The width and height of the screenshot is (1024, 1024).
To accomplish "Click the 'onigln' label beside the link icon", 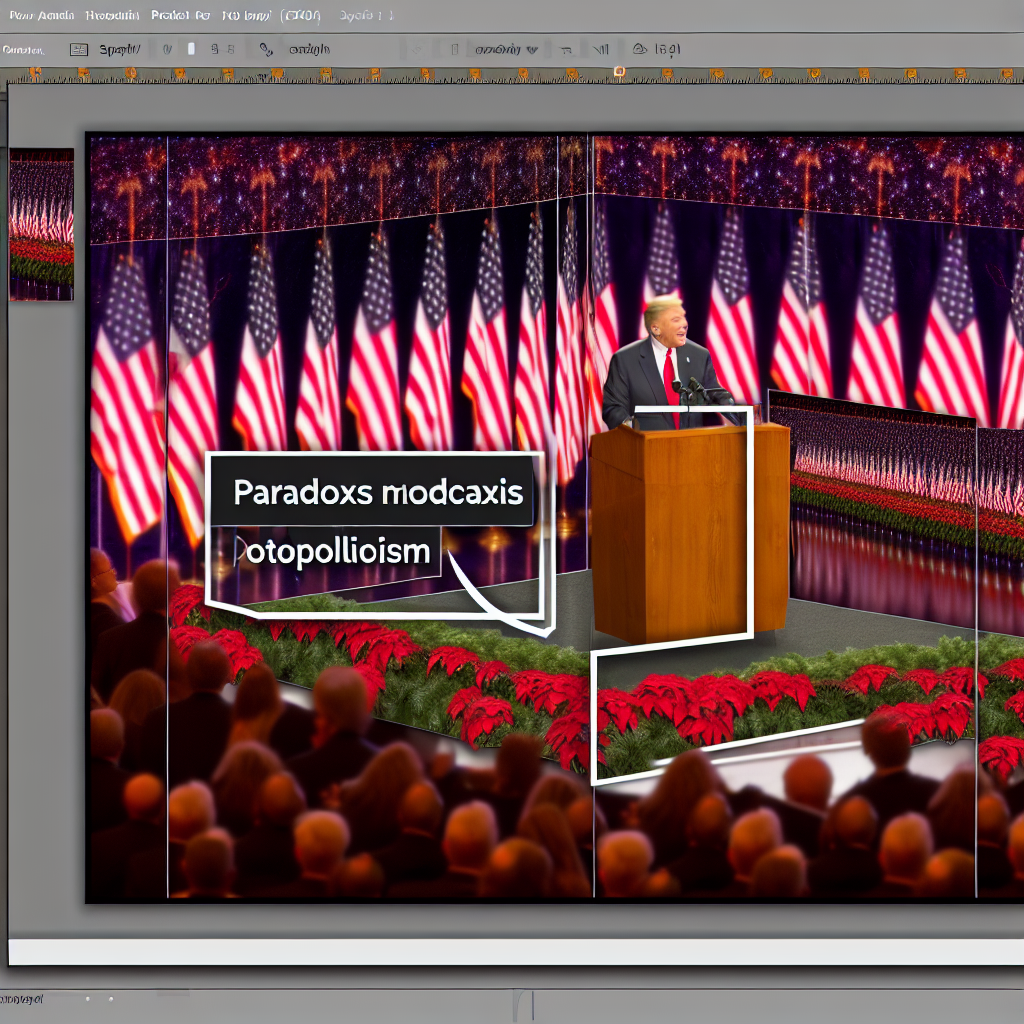I will (x=310, y=49).
